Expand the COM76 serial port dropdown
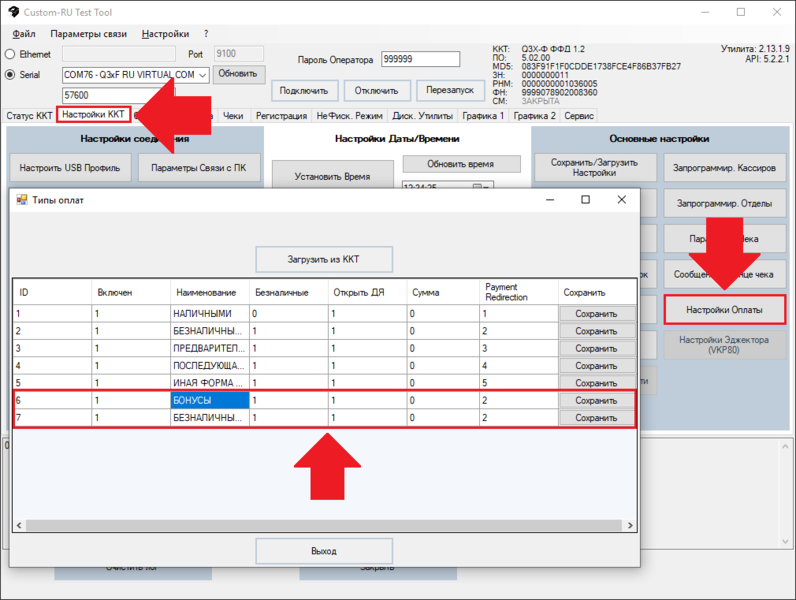 coord(202,75)
